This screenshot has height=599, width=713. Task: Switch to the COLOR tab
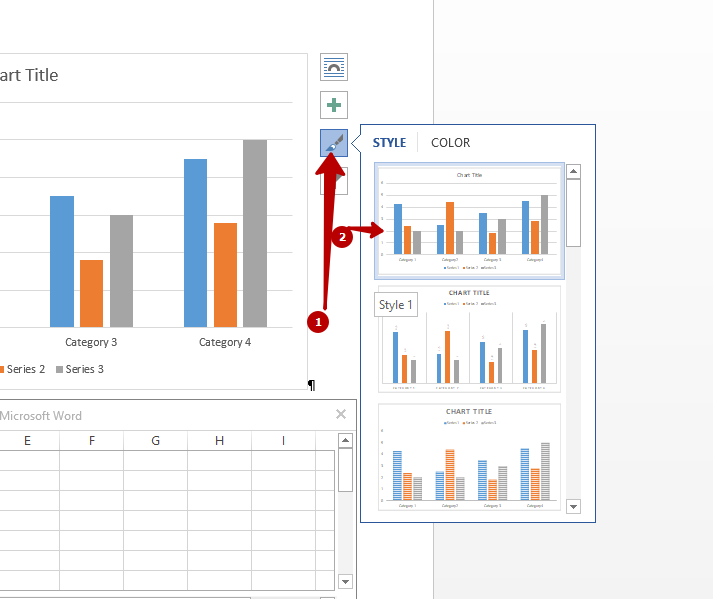[450, 143]
